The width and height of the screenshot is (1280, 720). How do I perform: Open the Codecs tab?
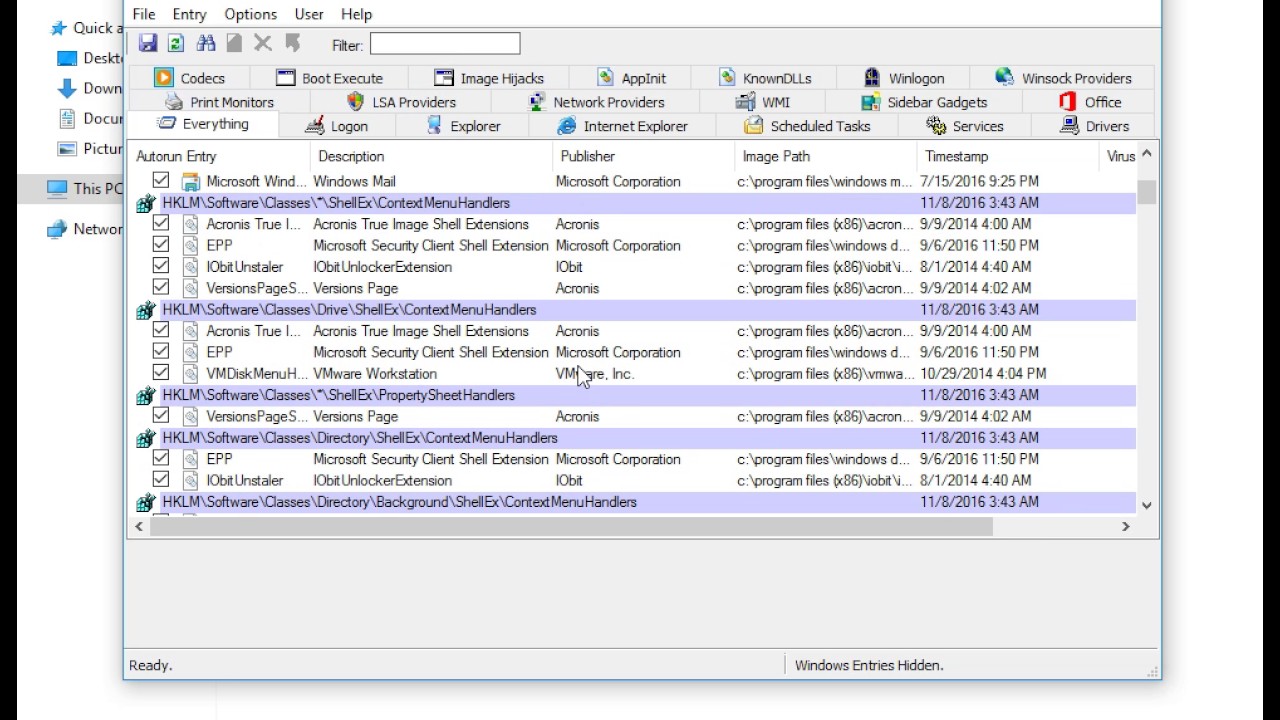coord(189,78)
